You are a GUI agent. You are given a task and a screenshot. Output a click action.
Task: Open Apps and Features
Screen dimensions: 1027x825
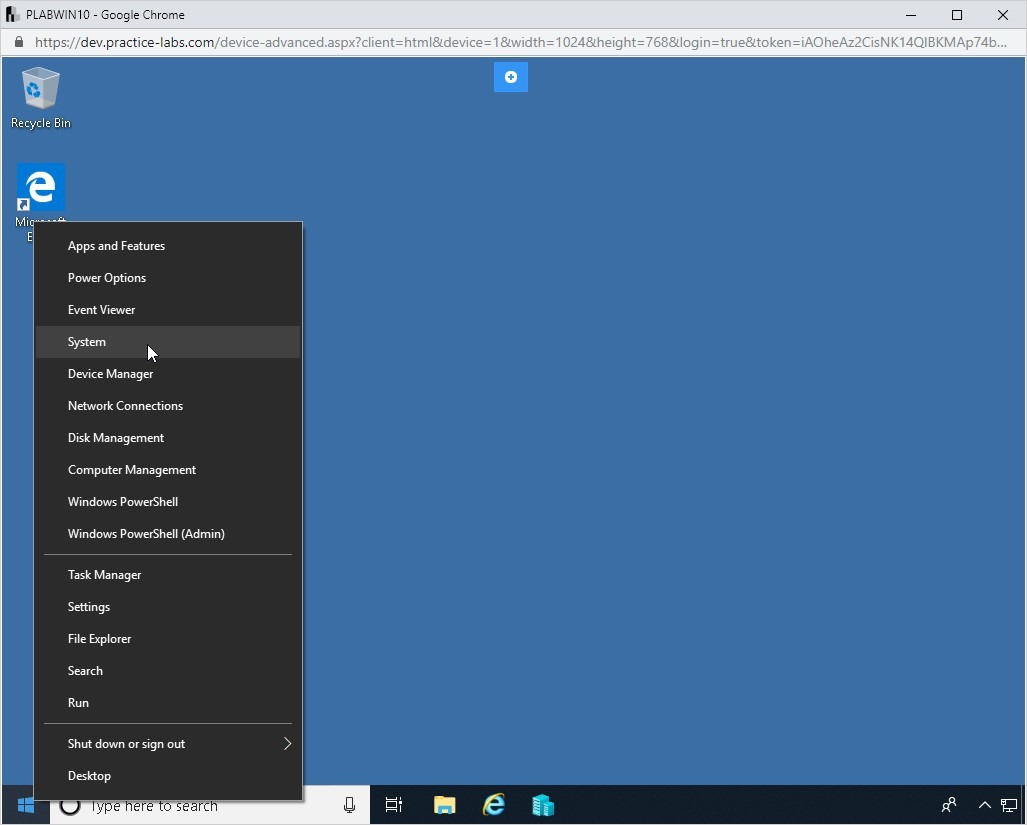[x=168, y=246]
